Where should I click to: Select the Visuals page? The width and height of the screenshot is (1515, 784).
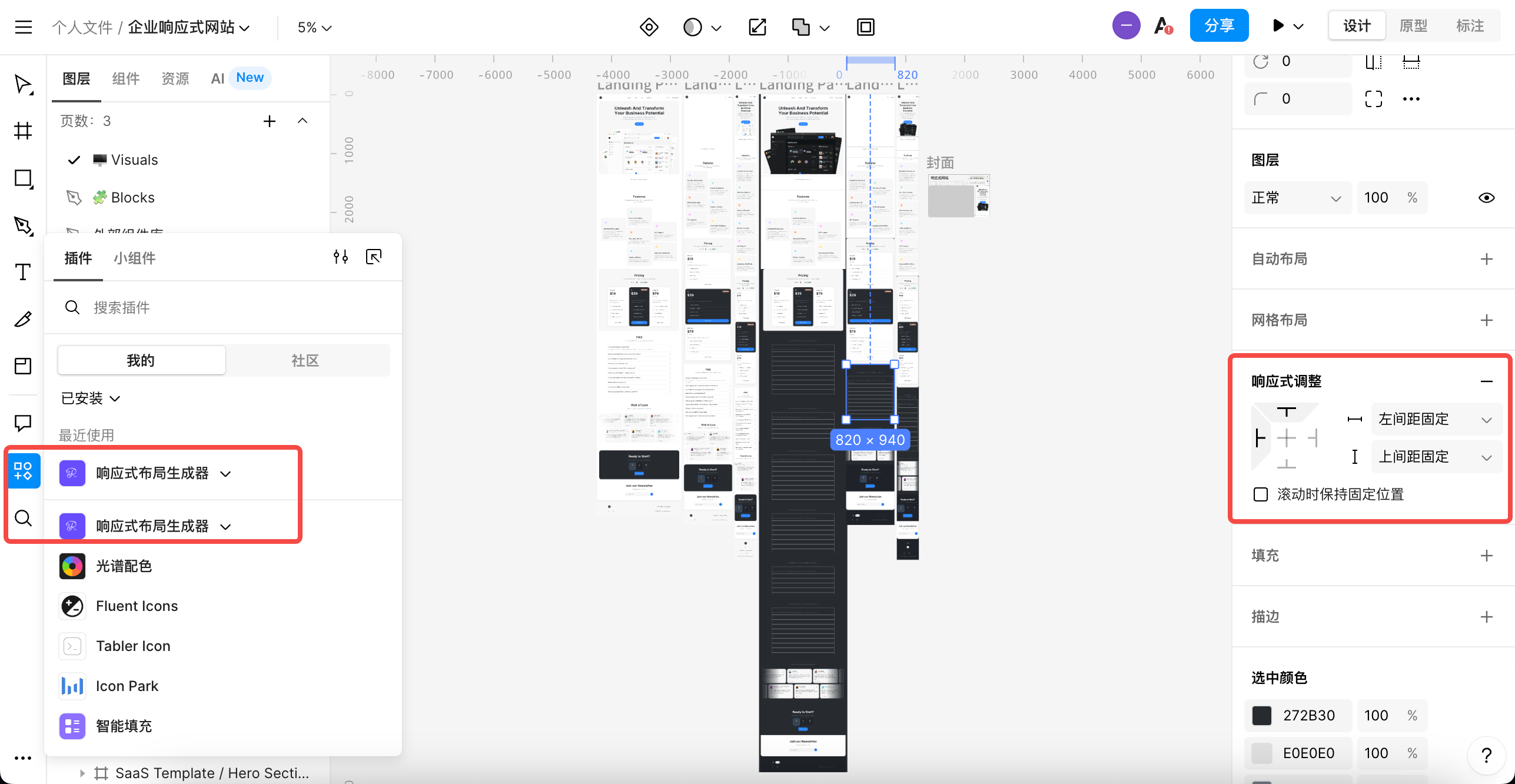125,160
